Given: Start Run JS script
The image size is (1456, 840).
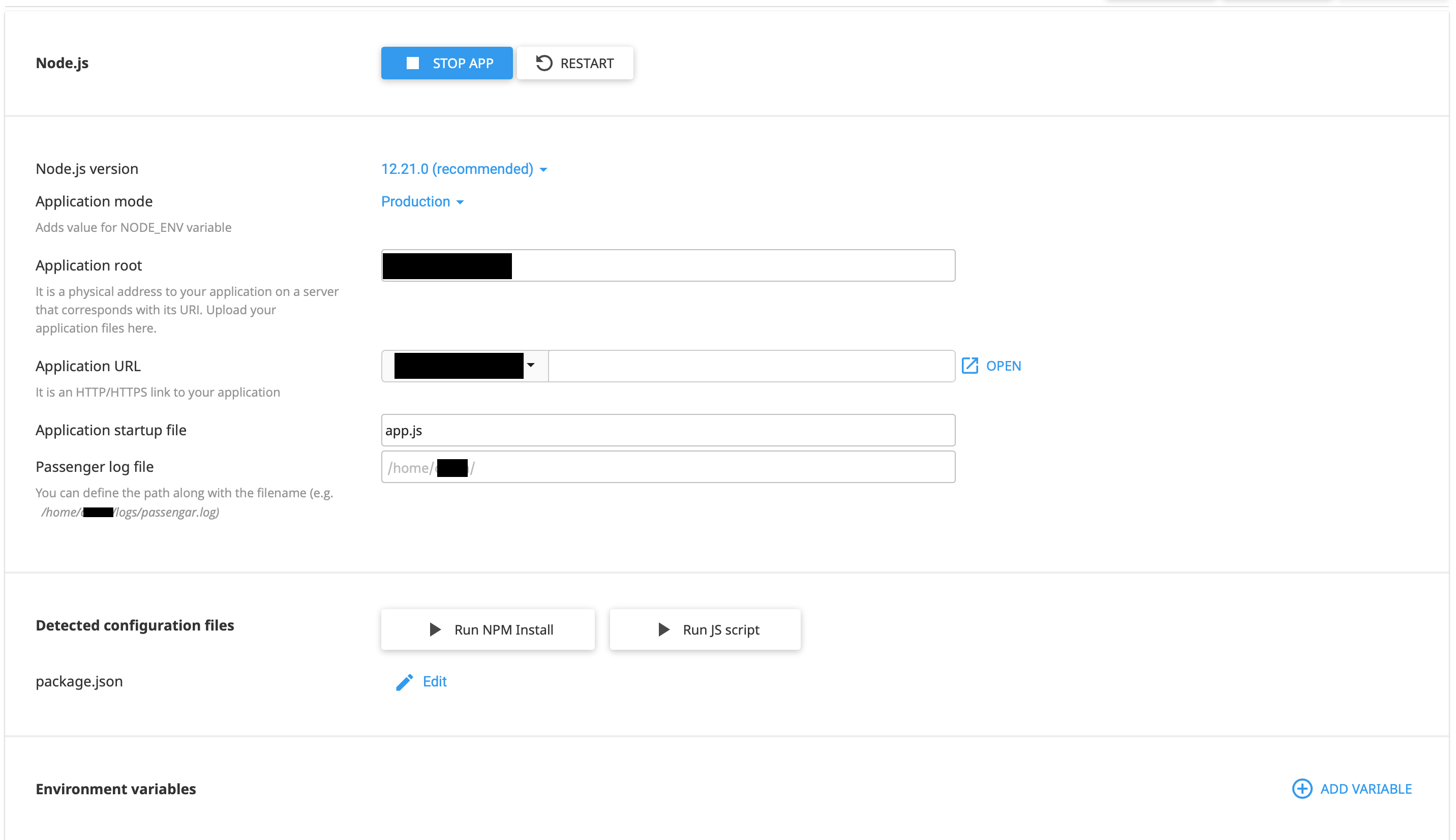Looking at the screenshot, I should click(x=705, y=629).
